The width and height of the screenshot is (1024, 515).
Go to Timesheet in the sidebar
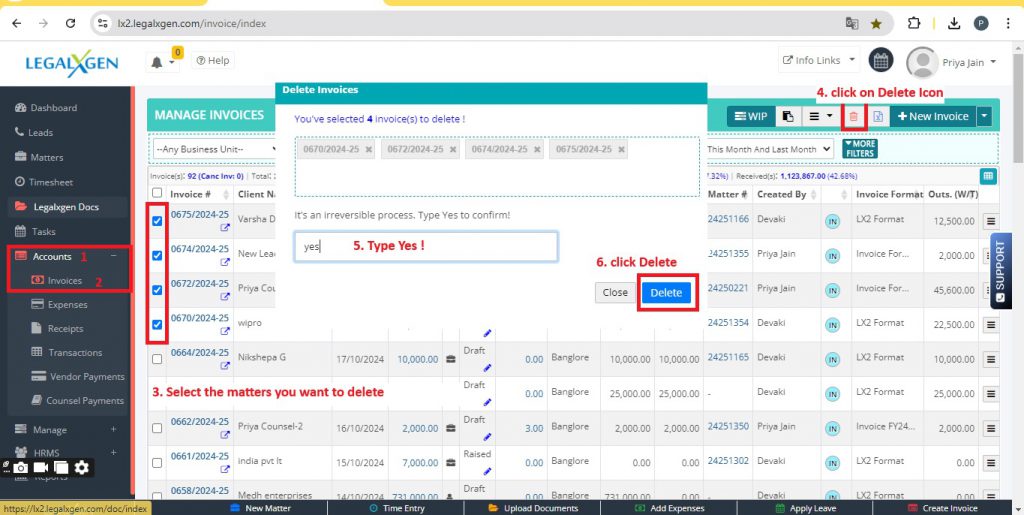(x=51, y=182)
